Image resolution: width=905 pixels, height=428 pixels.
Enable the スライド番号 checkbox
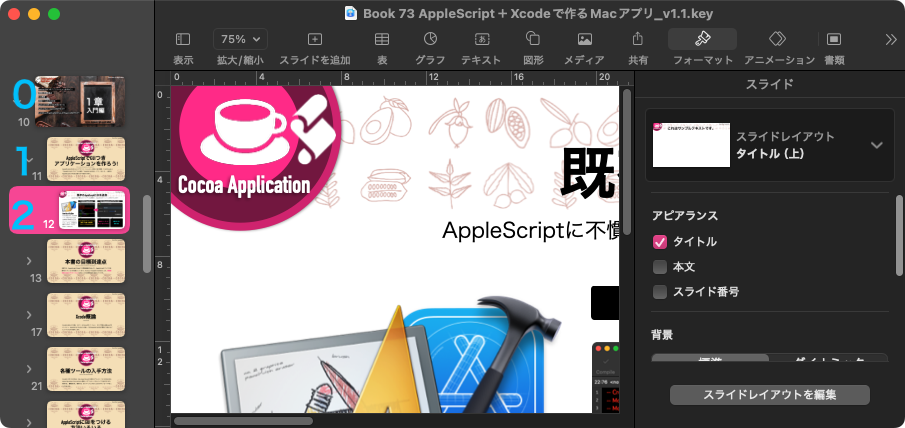660,292
